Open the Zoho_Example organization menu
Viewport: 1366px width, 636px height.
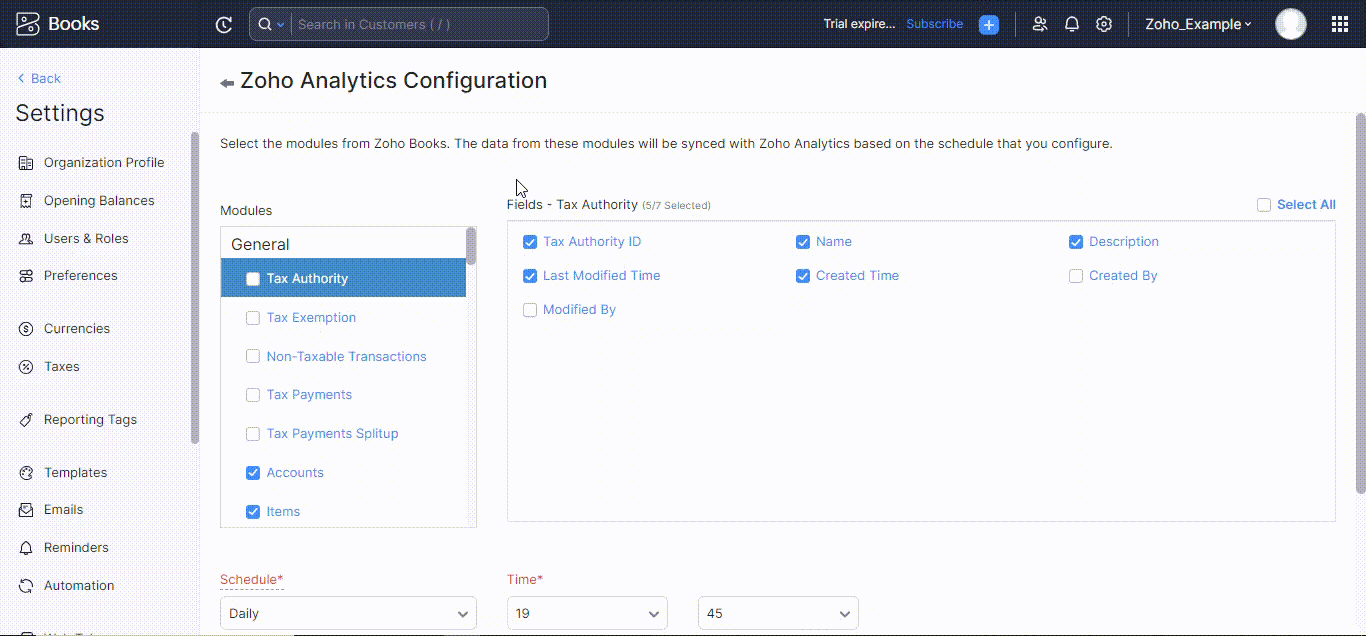[1198, 23]
